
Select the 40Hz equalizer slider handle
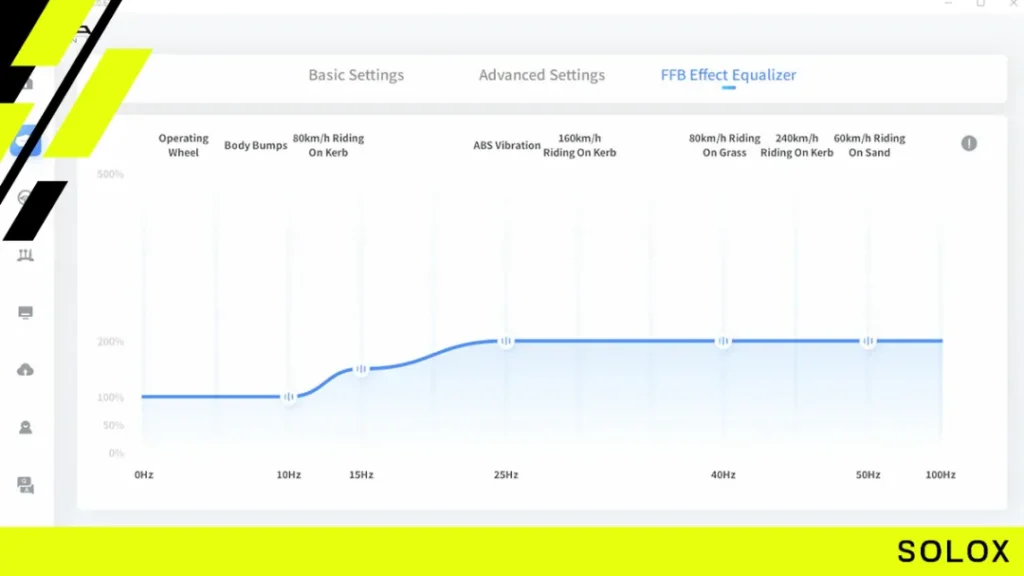coord(723,341)
